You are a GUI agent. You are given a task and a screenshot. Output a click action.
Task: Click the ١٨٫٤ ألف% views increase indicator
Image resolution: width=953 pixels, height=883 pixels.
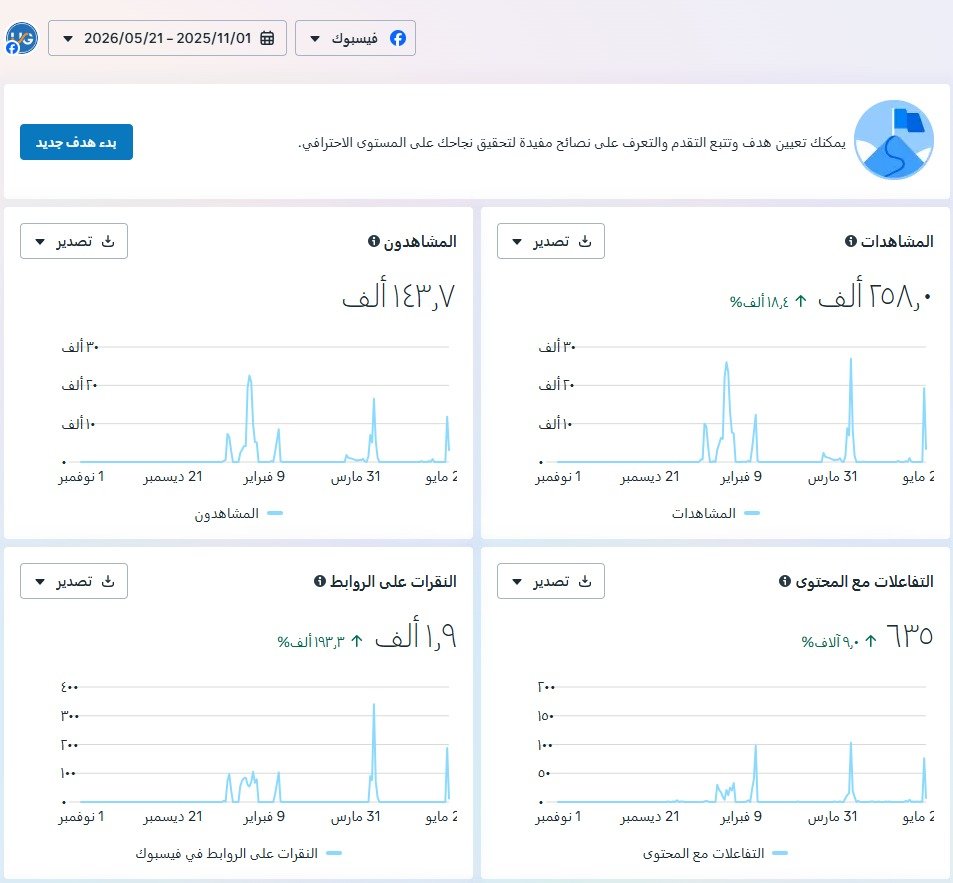(768, 301)
